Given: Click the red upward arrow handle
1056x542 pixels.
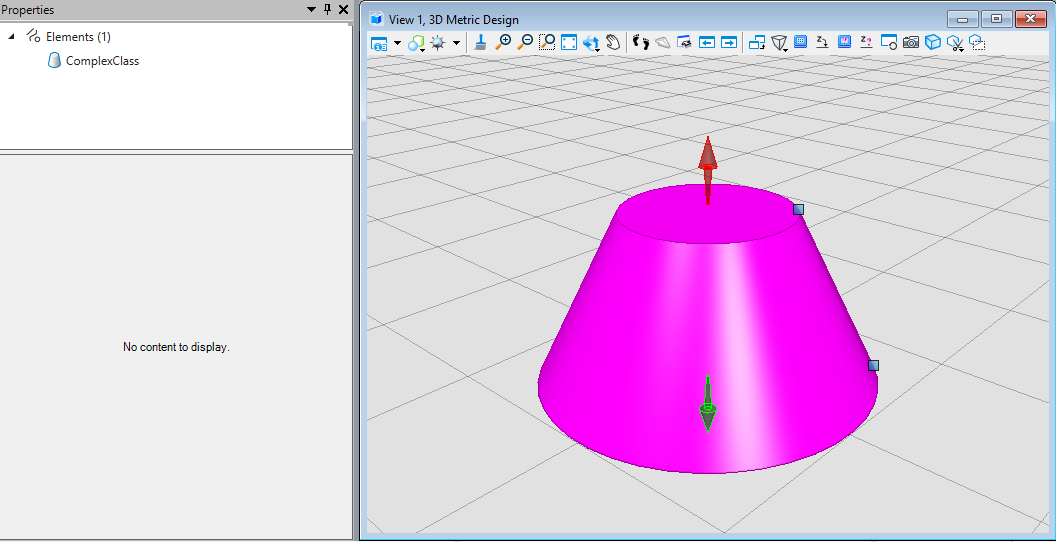Looking at the screenshot, I should click(707, 170).
